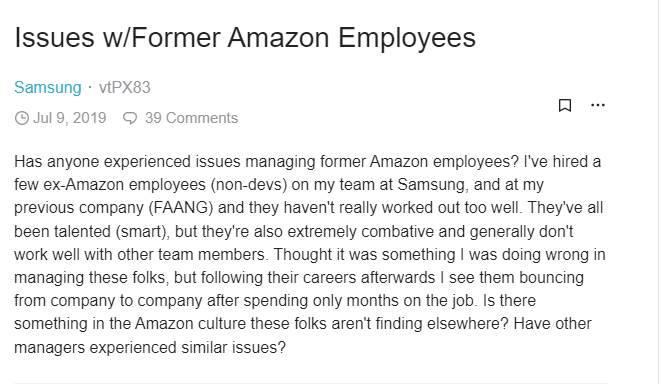The image size is (666, 384).
Task: Jump to the 39 Comments section
Action: [x=191, y=118]
